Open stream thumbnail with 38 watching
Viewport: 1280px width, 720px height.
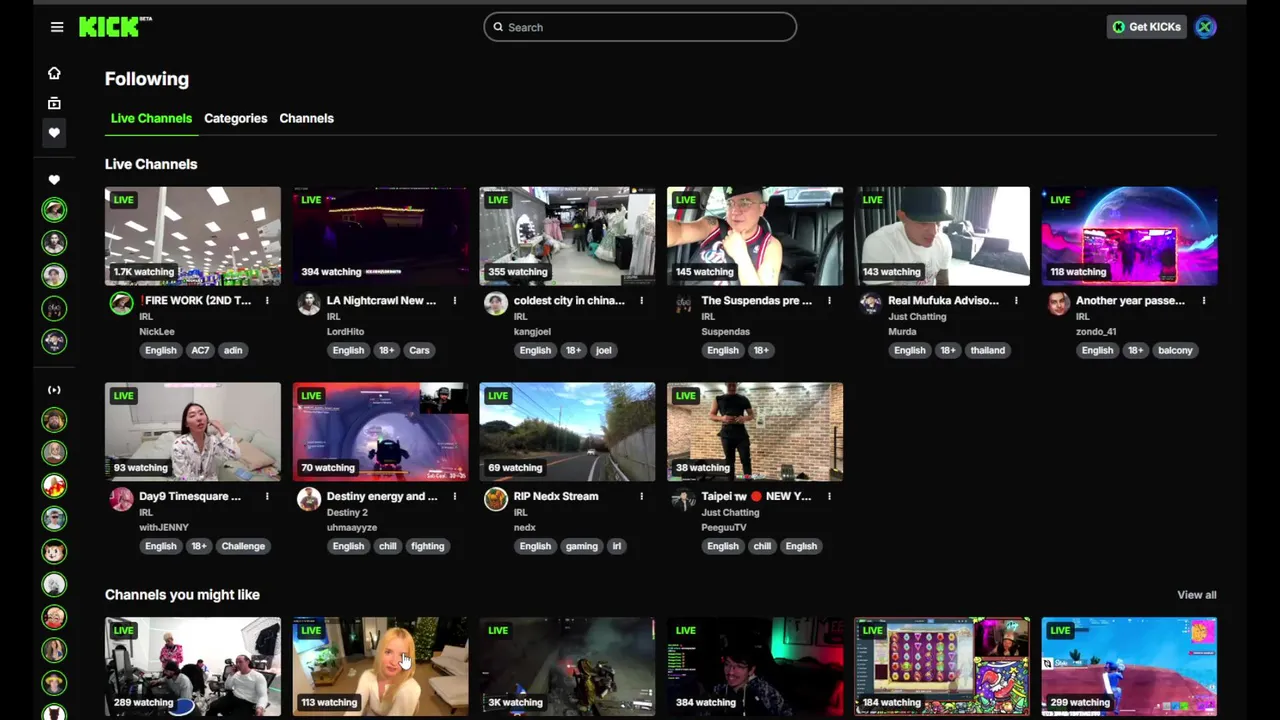coord(755,432)
